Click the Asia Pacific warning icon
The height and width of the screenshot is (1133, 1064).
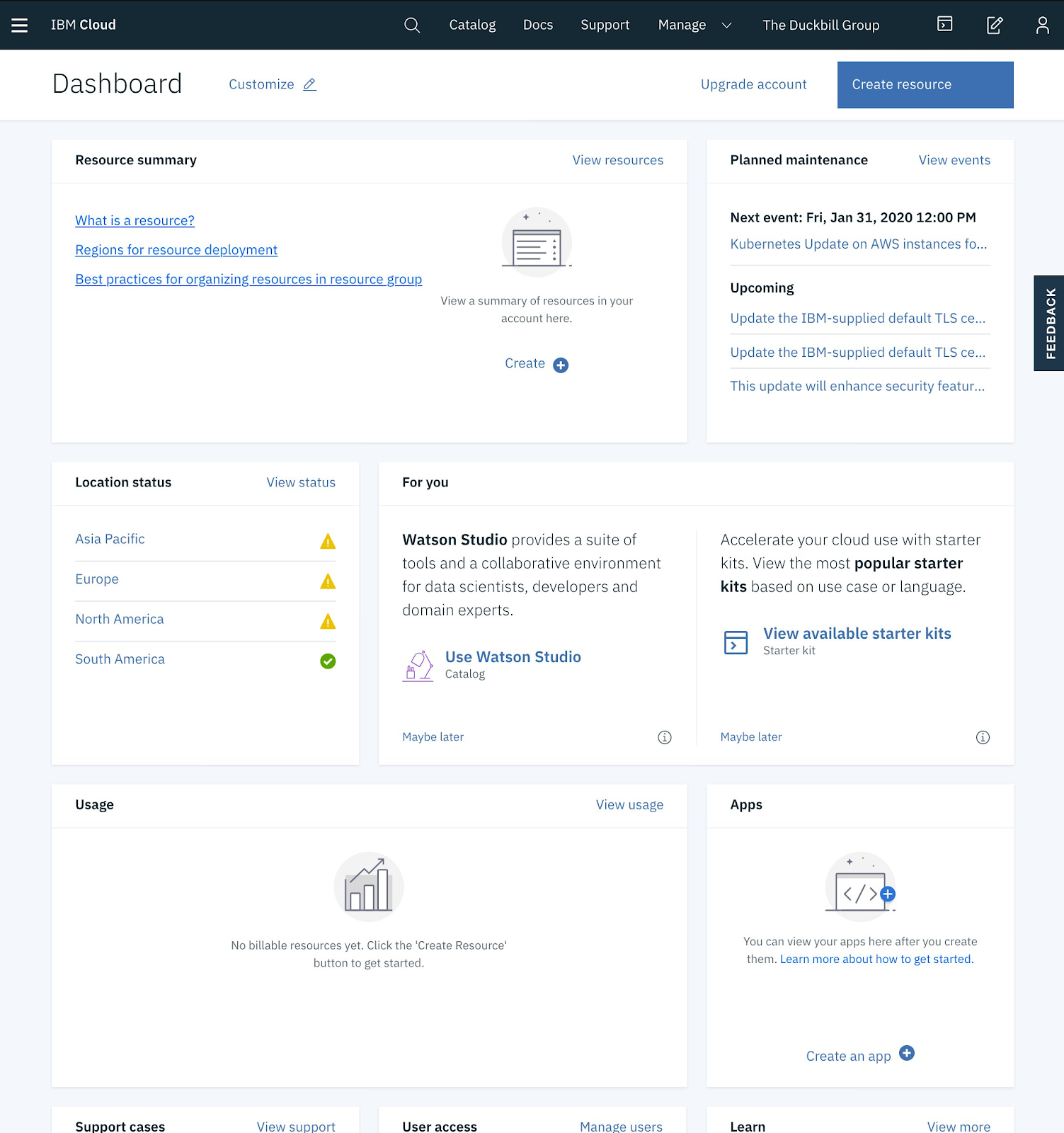(328, 542)
